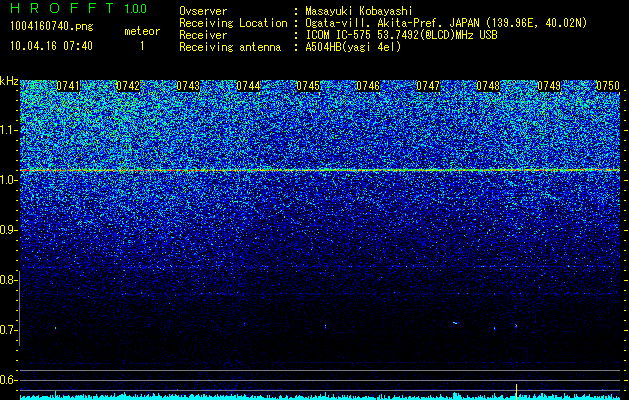Image resolution: width=629 pixels, height=400 pixels.
Task: Click the date 10.04.16 07:40
Action: 51,46
